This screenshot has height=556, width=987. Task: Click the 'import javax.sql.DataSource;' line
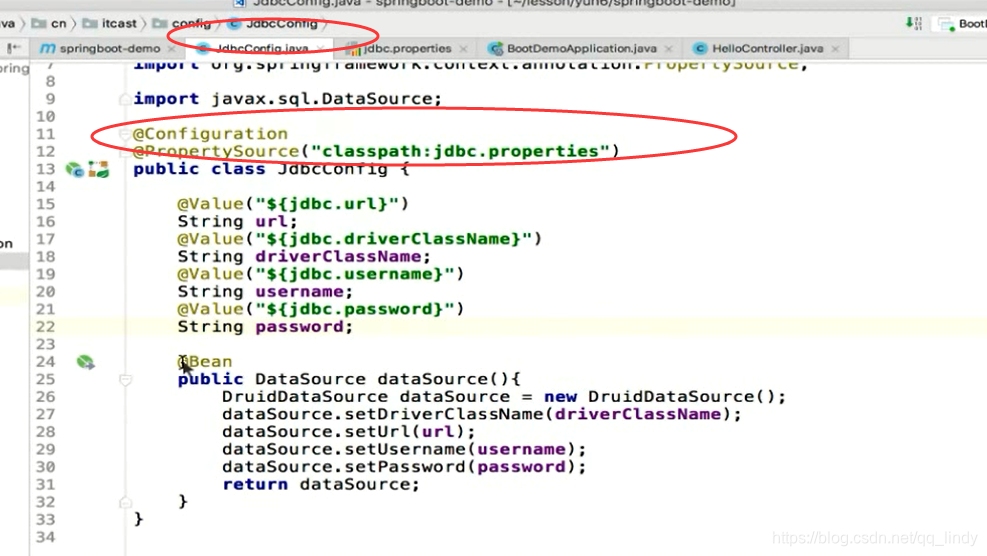coord(288,99)
